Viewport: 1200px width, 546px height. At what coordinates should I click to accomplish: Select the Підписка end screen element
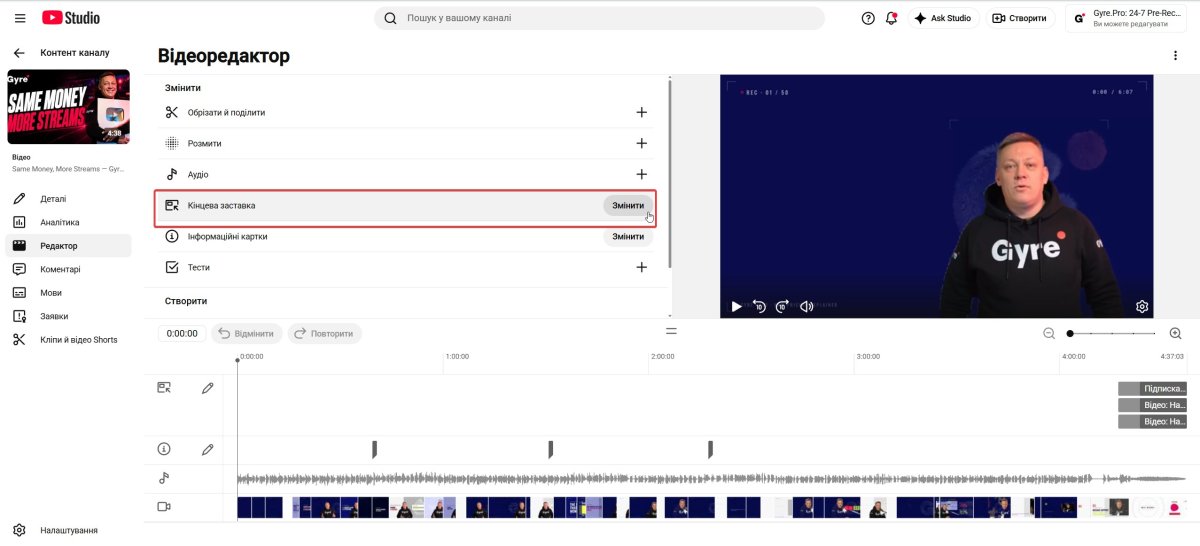[x=1152, y=388]
